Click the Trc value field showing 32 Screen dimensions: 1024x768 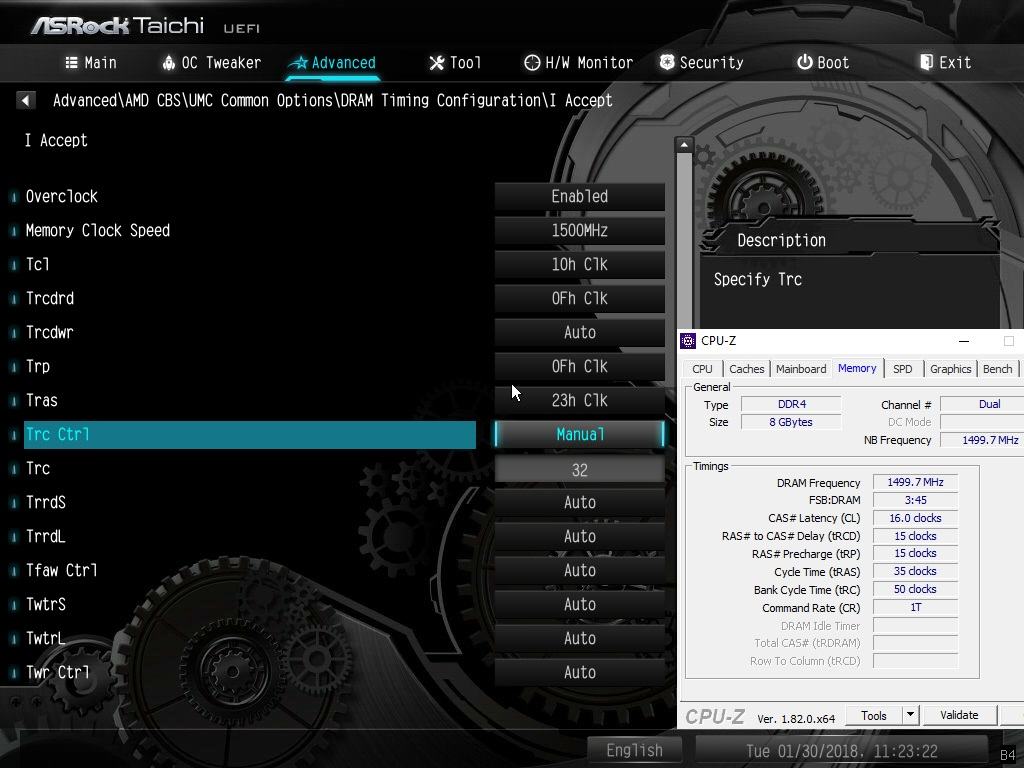coord(580,469)
